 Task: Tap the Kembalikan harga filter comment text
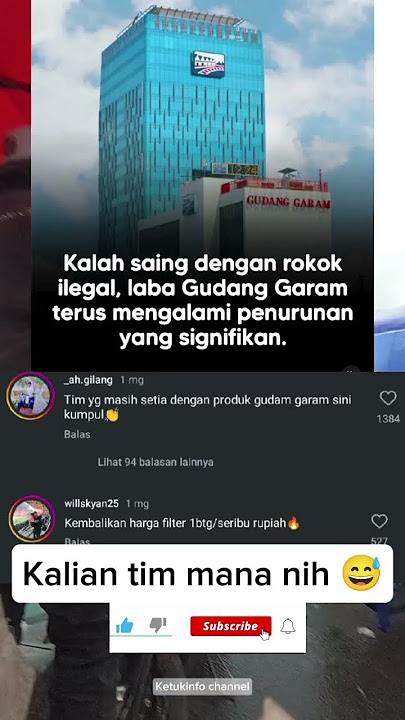pyautogui.click(x=182, y=523)
